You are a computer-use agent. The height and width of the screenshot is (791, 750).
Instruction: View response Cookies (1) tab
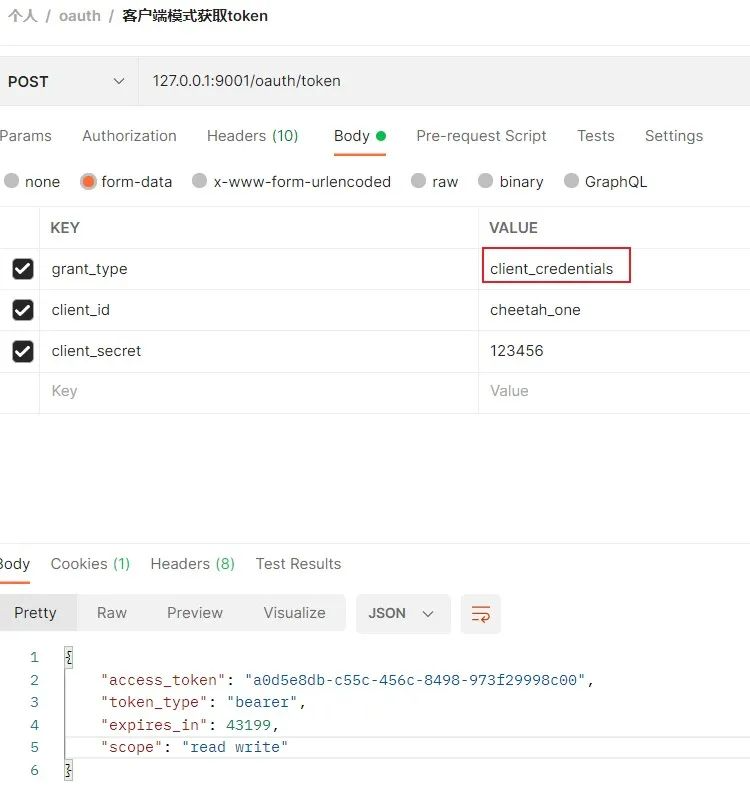(90, 563)
